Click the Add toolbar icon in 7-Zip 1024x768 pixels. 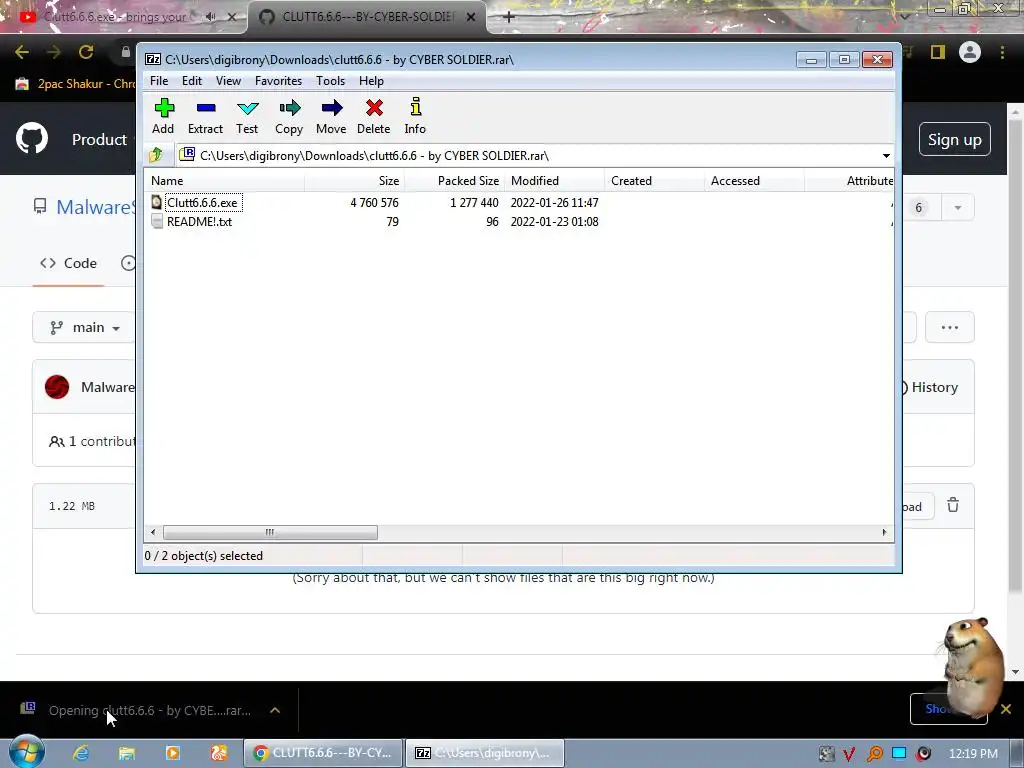click(163, 116)
